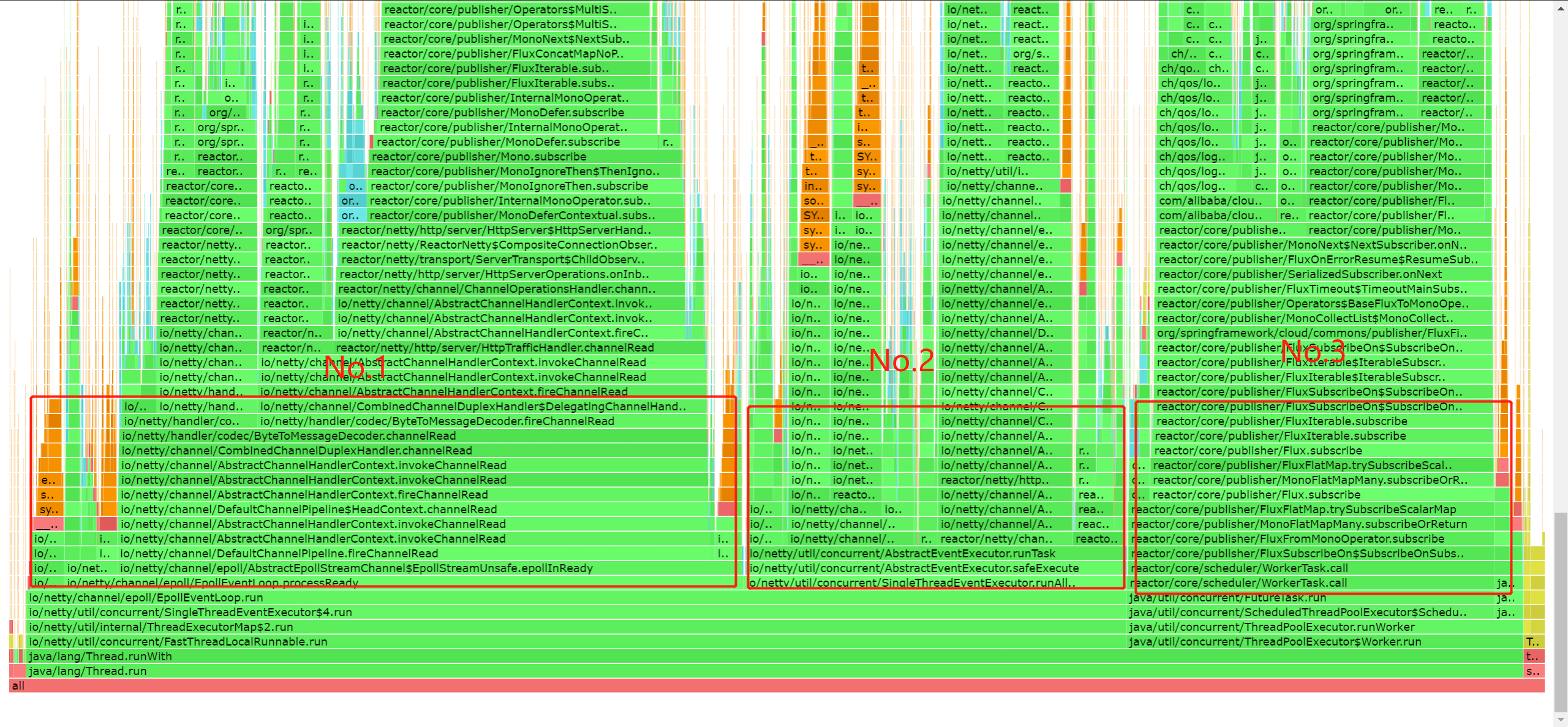Zoom into java/lang/Thread.run frame
This screenshot has width=1568, height=727.
click(775, 671)
